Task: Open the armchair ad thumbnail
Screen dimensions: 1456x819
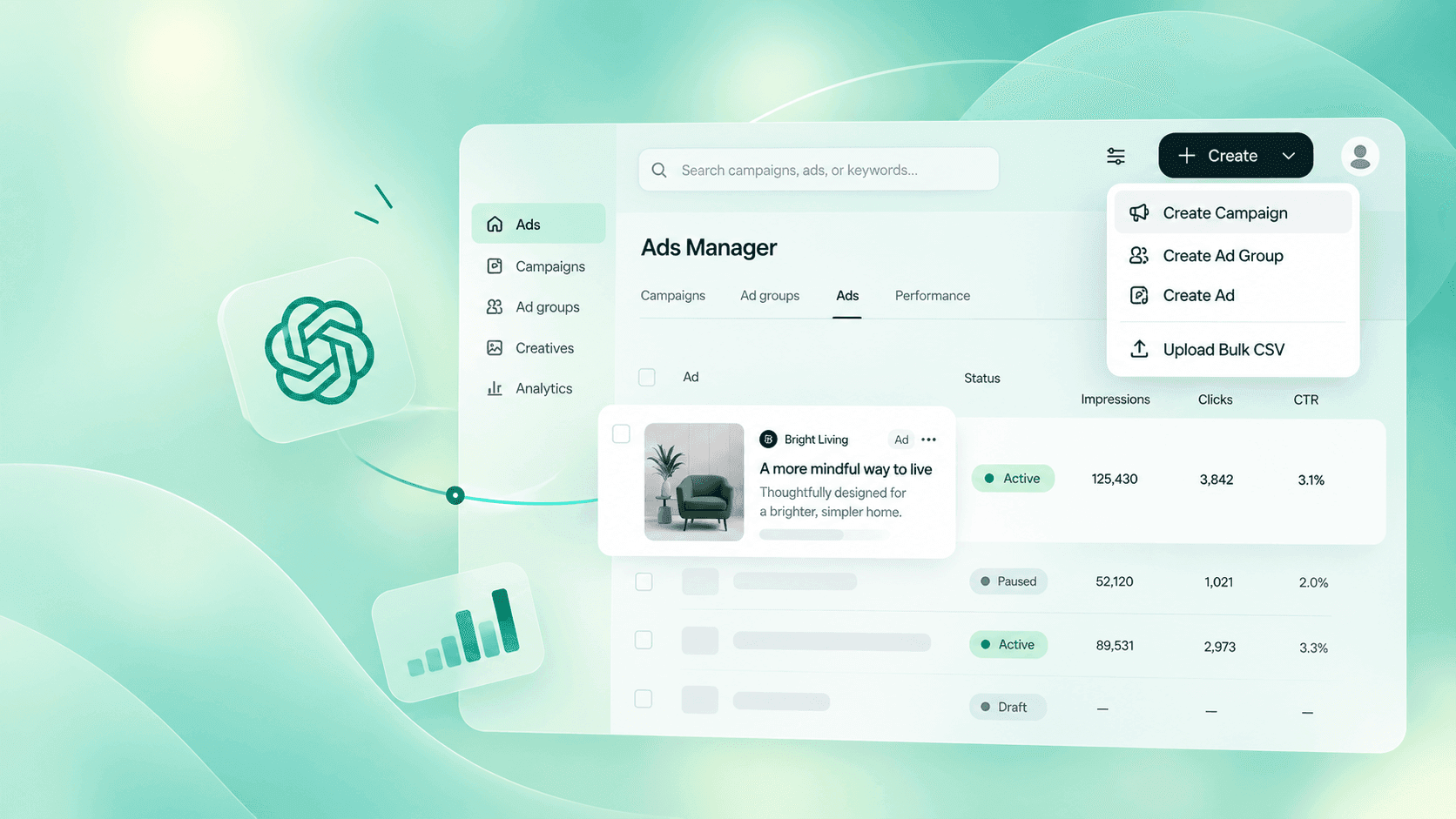Action: click(694, 482)
